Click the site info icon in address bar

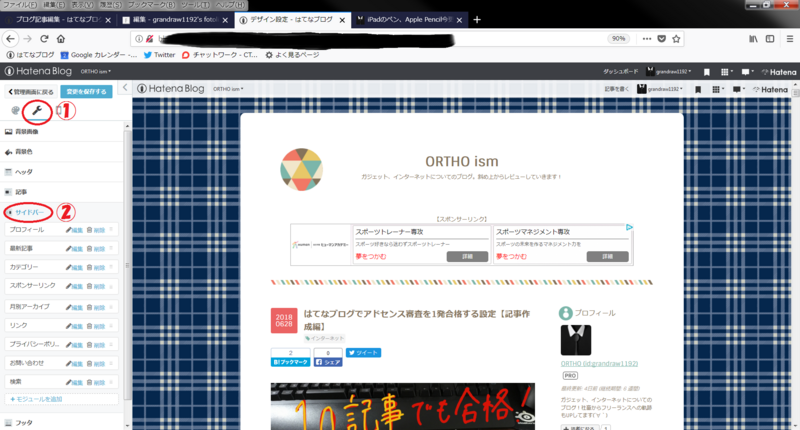139,39
